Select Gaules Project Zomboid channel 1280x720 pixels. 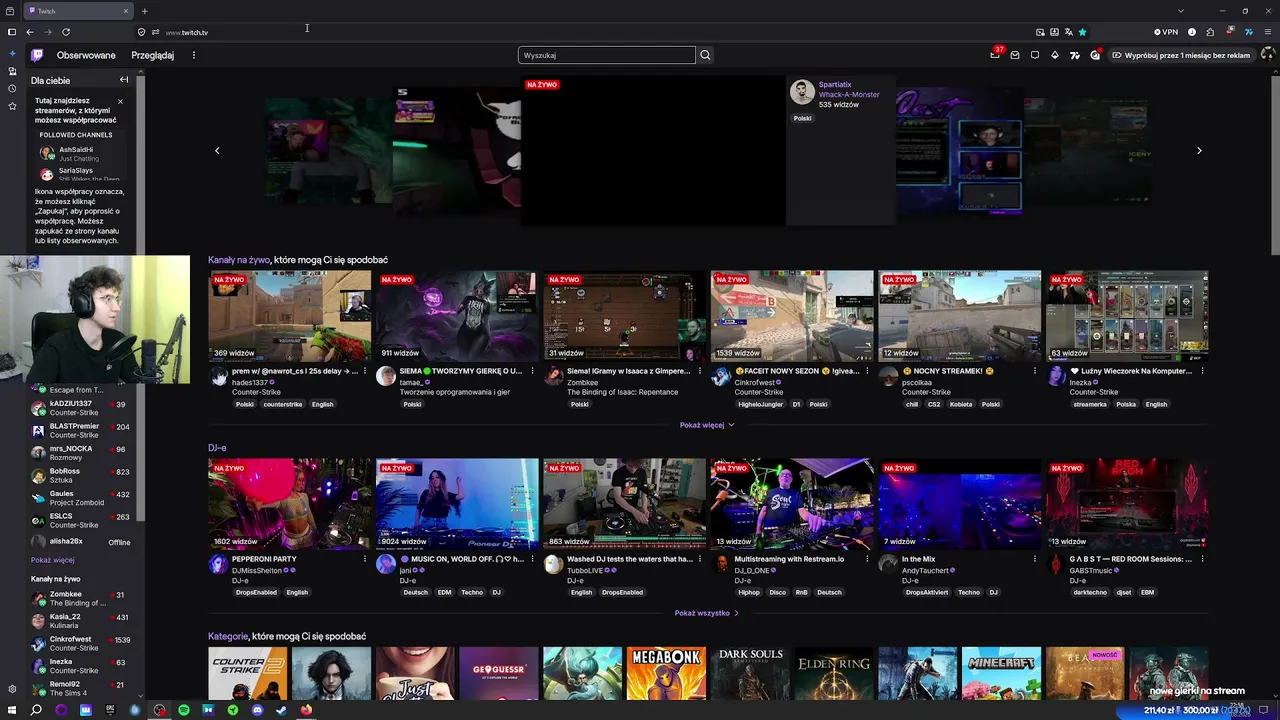point(82,498)
